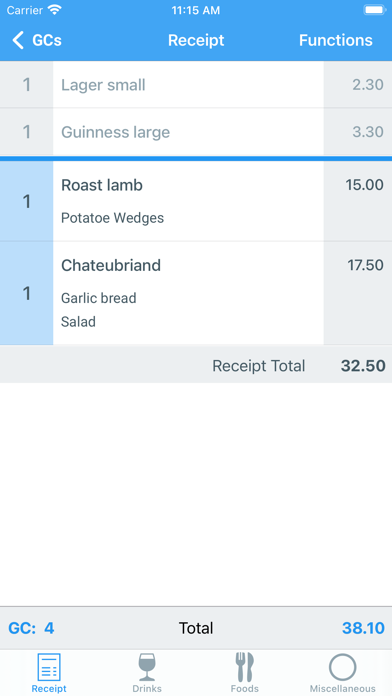Go back to GCs list
This screenshot has width=392, height=696.
pyautogui.click(x=37, y=40)
